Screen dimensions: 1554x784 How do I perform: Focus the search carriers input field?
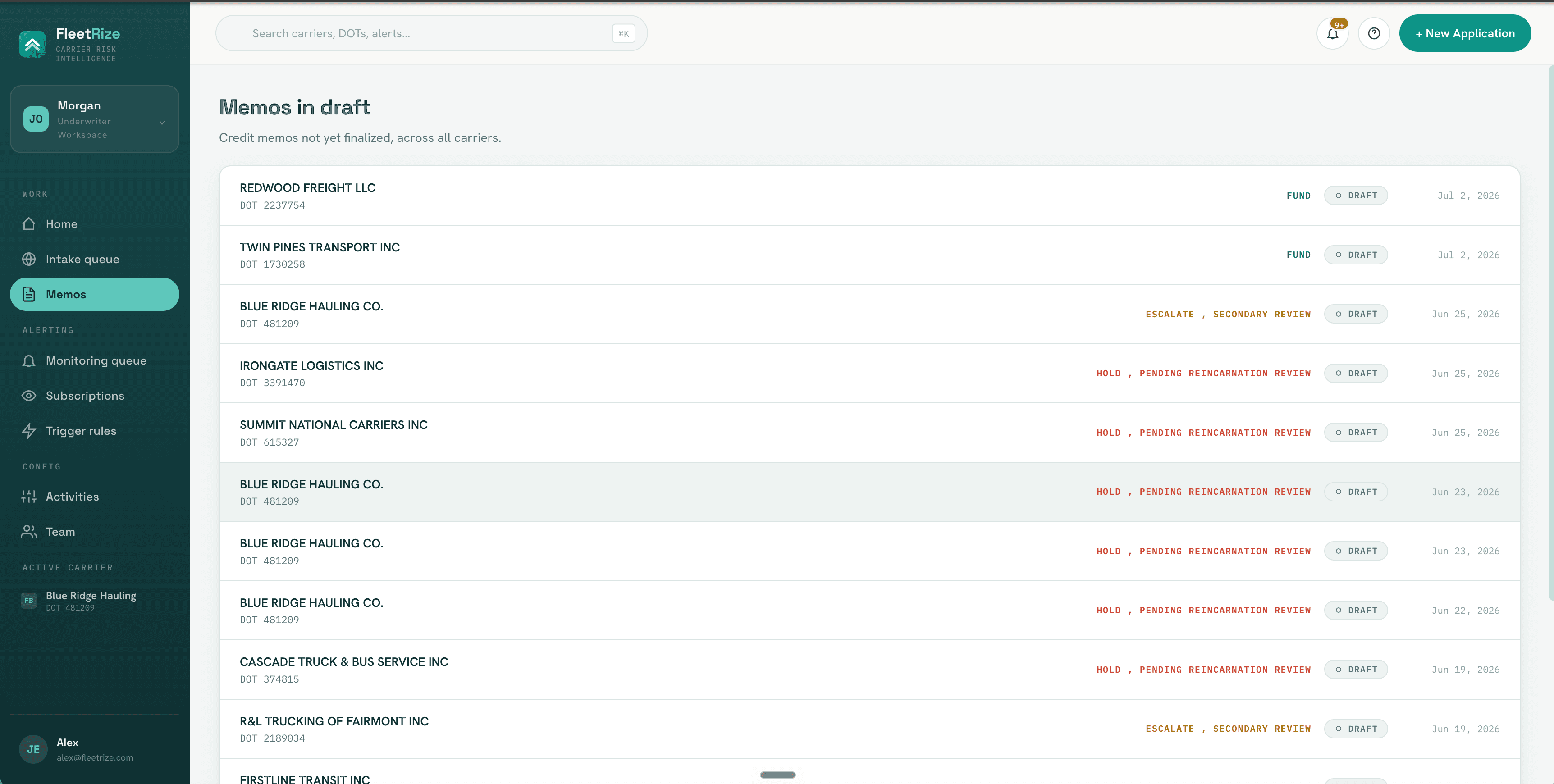point(431,33)
